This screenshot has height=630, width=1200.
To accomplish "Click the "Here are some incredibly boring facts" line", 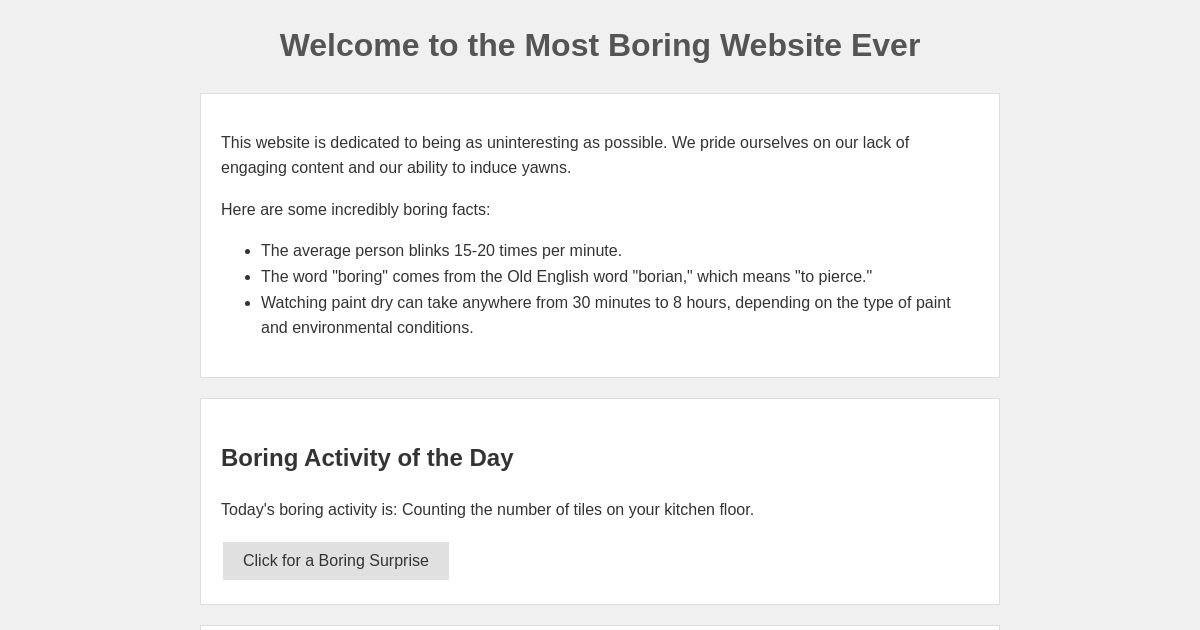I will (x=356, y=210).
